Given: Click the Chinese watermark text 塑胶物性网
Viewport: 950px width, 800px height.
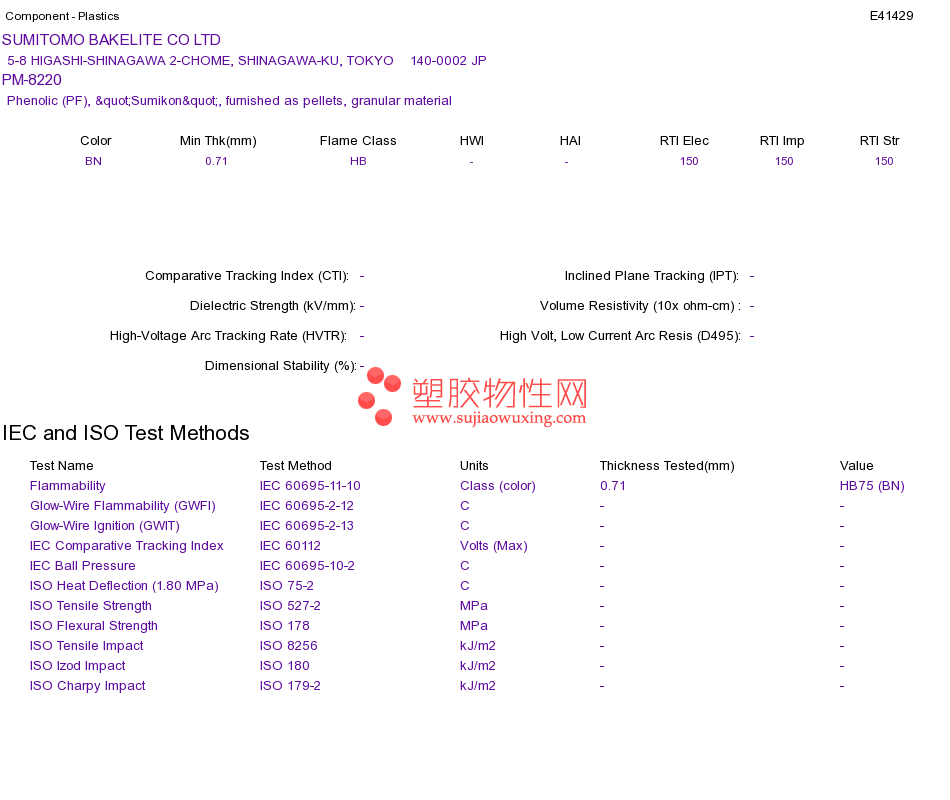Looking at the screenshot, I should (500, 393).
